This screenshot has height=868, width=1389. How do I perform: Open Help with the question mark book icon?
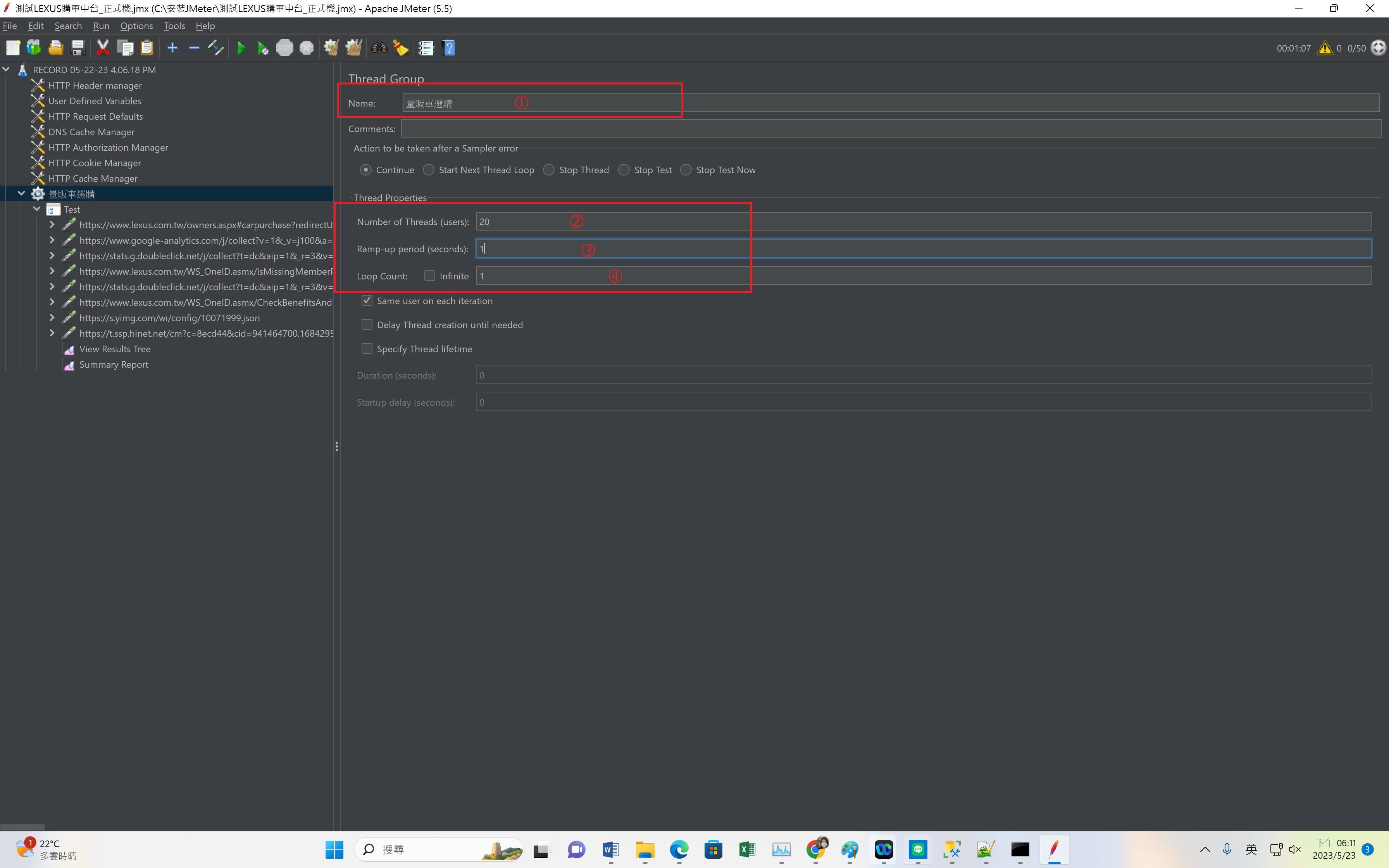[x=449, y=48]
